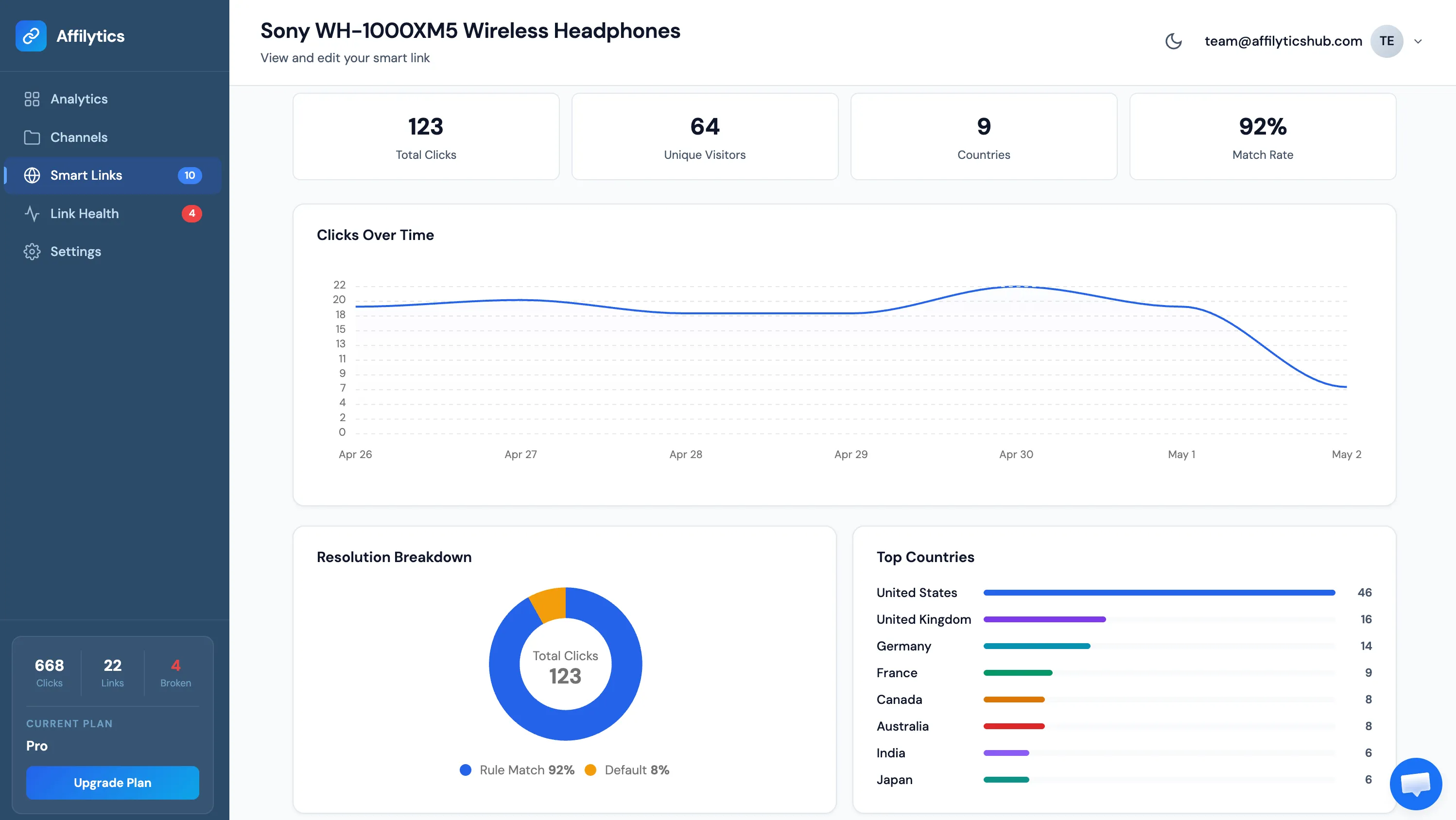Click the Germany country label
The height and width of the screenshot is (820, 1456).
tap(904, 646)
